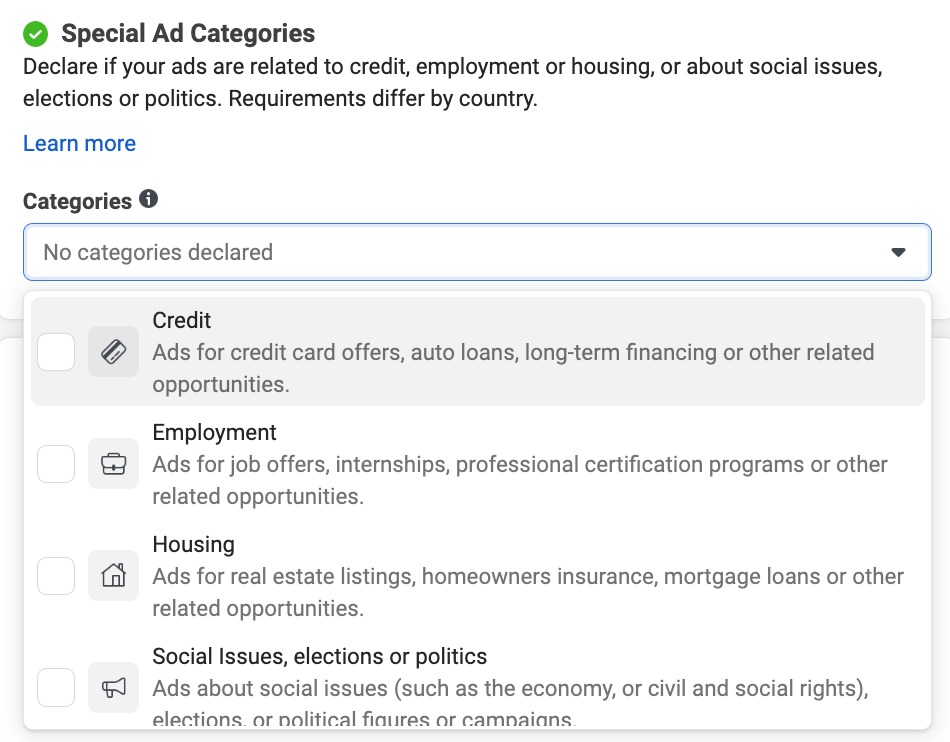Viewport: 950px width, 742px height.
Task: Collapse the Categories dropdown arrow
Action: [x=898, y=252]
